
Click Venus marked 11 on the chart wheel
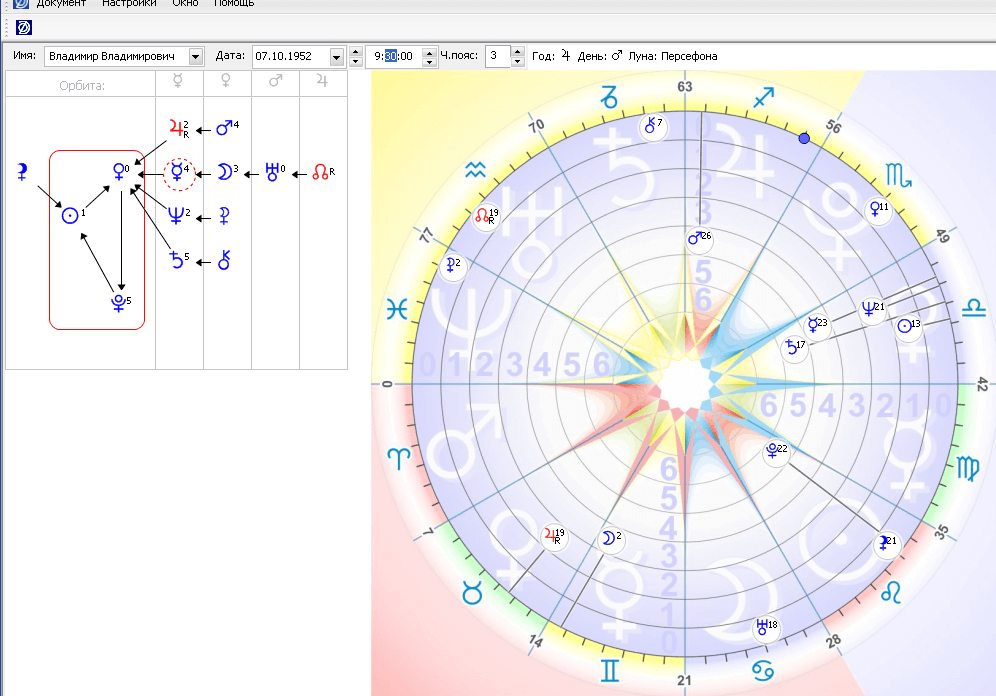pos(878,209)
